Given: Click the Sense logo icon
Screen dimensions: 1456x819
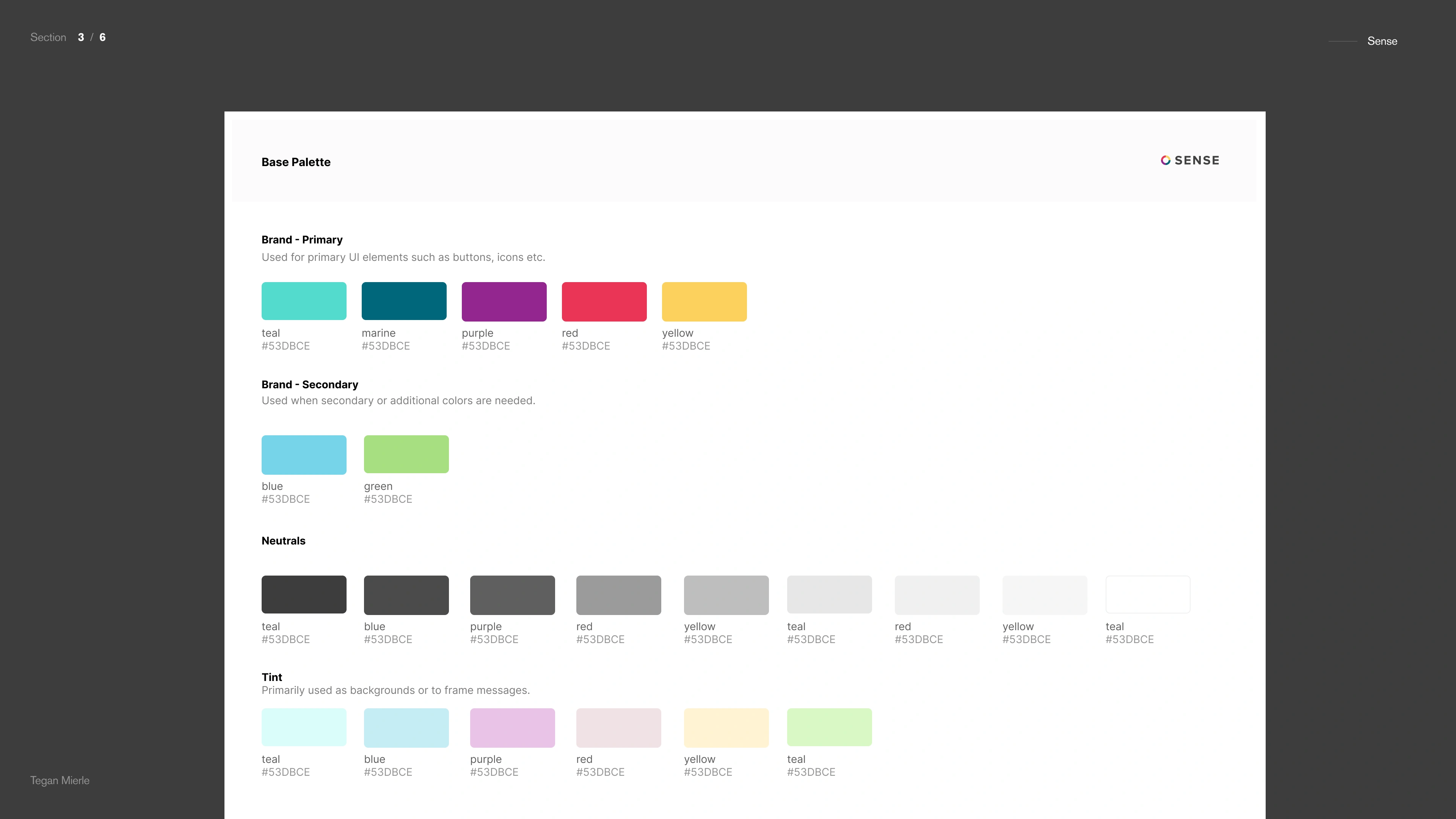Looking at the screenshot, I should (1166, 160).
